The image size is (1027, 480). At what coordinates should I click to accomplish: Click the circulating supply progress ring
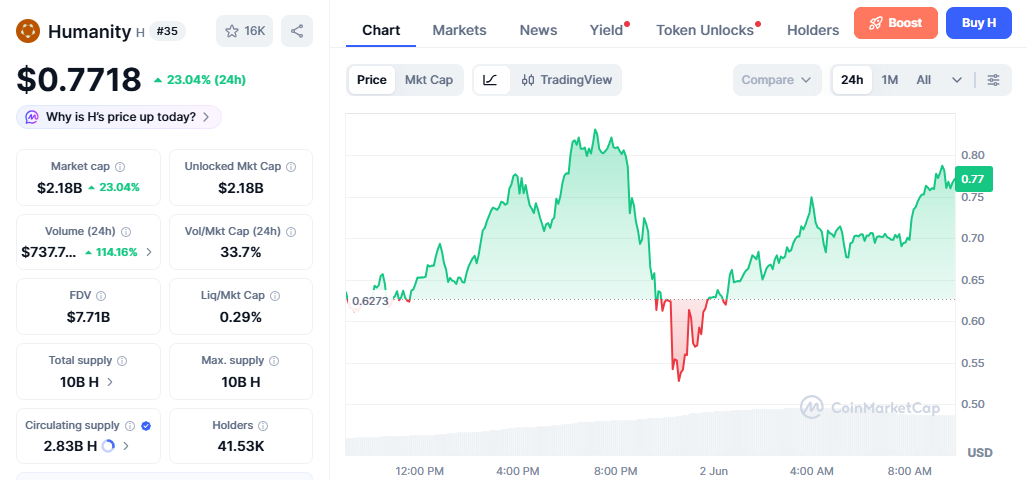[109, 447]
